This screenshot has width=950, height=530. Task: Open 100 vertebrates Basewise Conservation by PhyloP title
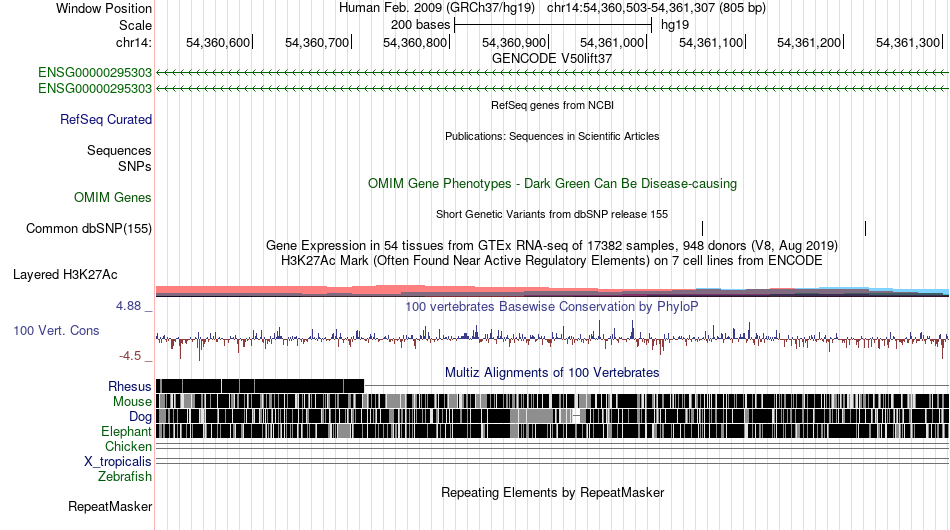coord(552,306)
